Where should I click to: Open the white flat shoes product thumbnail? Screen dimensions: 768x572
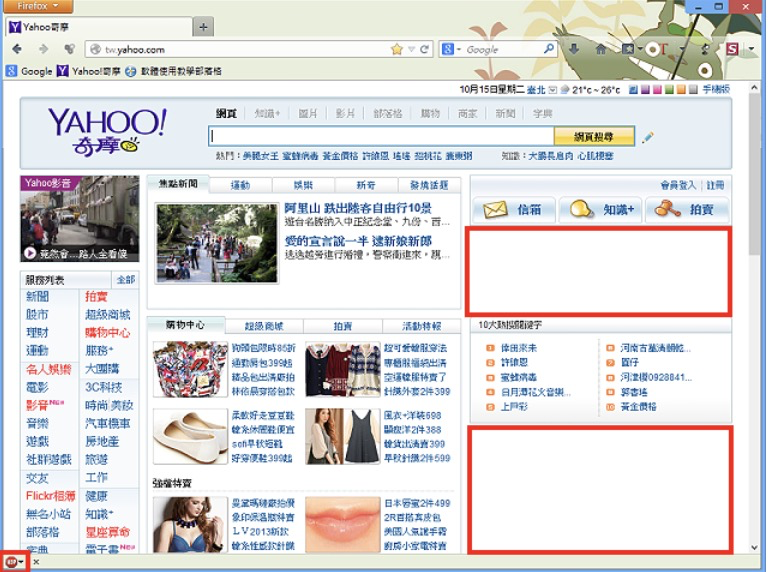tap(190, 436)
